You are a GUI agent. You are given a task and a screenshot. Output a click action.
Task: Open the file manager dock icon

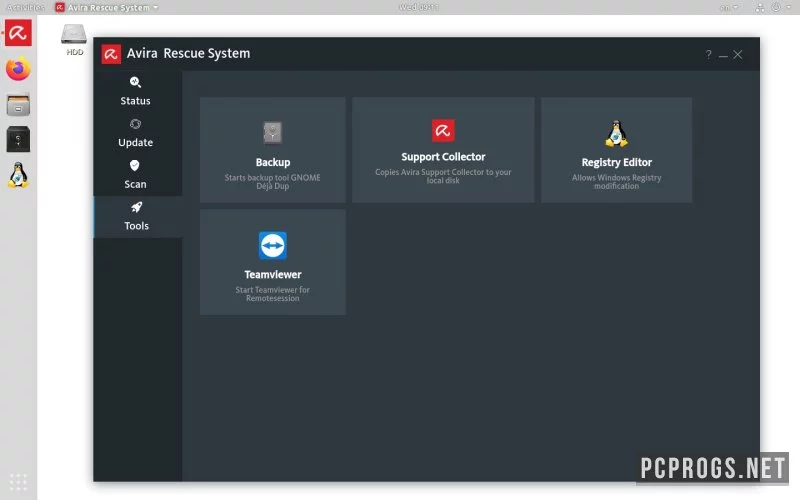pos(18,105)
